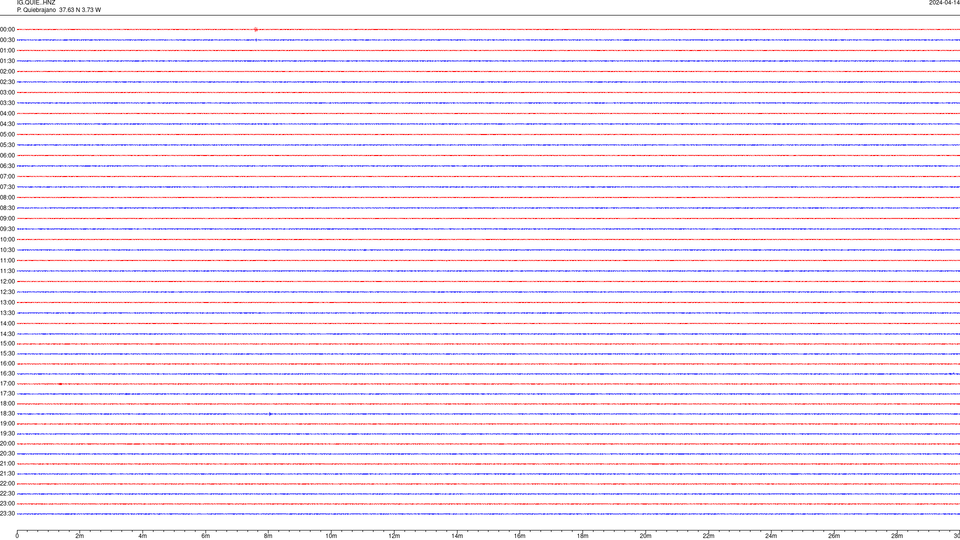The width and height of the screenshot is (960, 540).
Task: Click the "22m" tick on the time axis
Action: pos(708,536)
